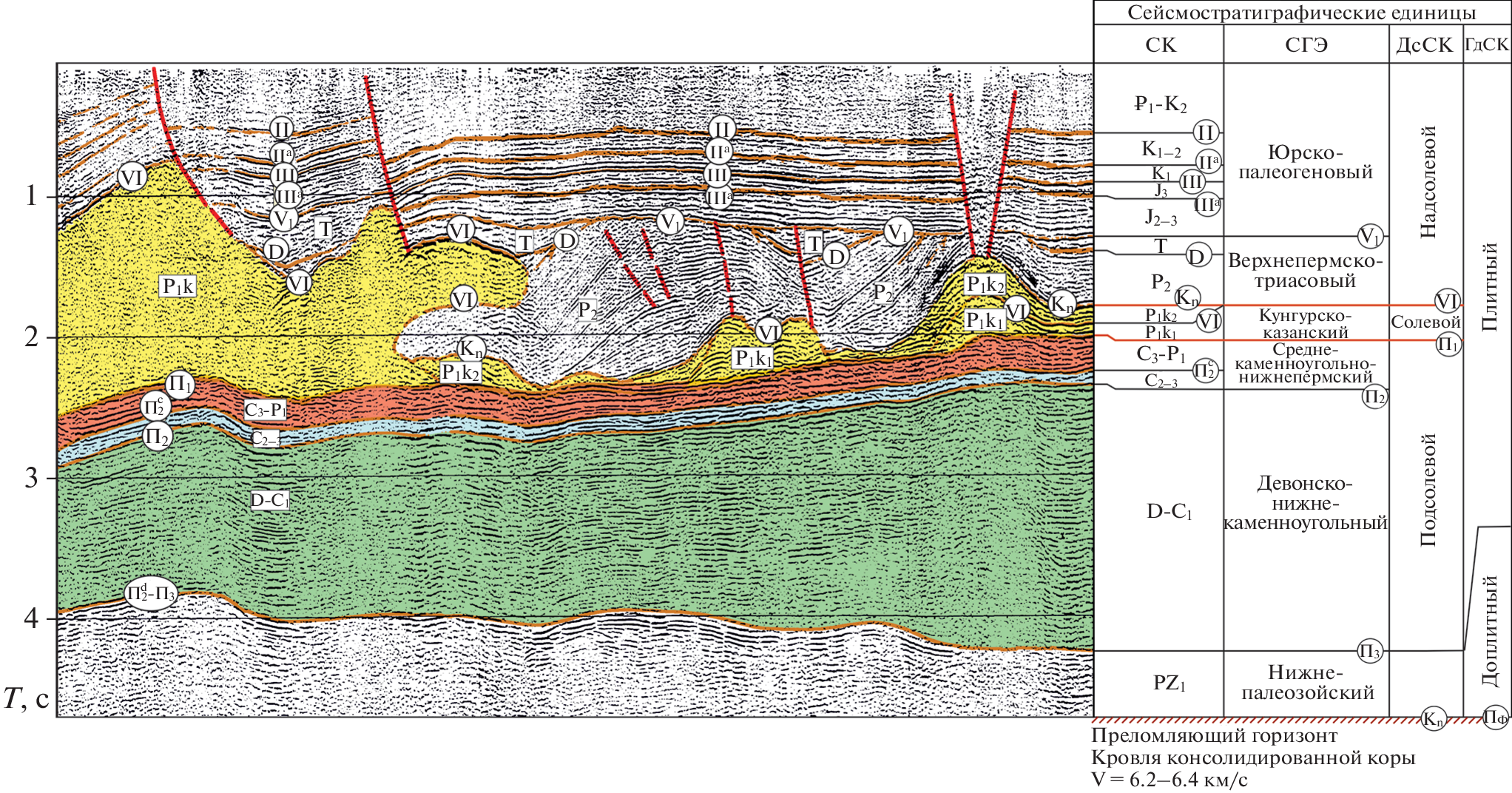
Task: Select the Нижне-палеозойский unit name
Action: pos(1306,683)
